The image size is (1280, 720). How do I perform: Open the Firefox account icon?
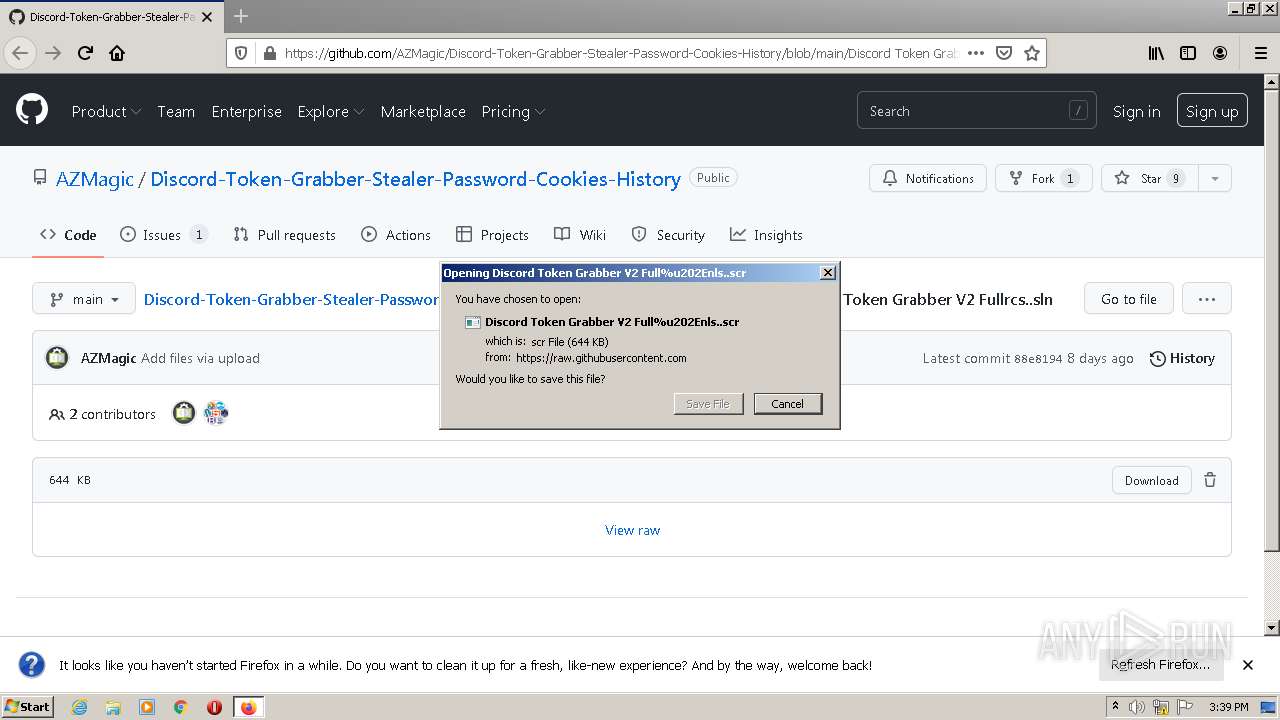tap(1220, 53)
